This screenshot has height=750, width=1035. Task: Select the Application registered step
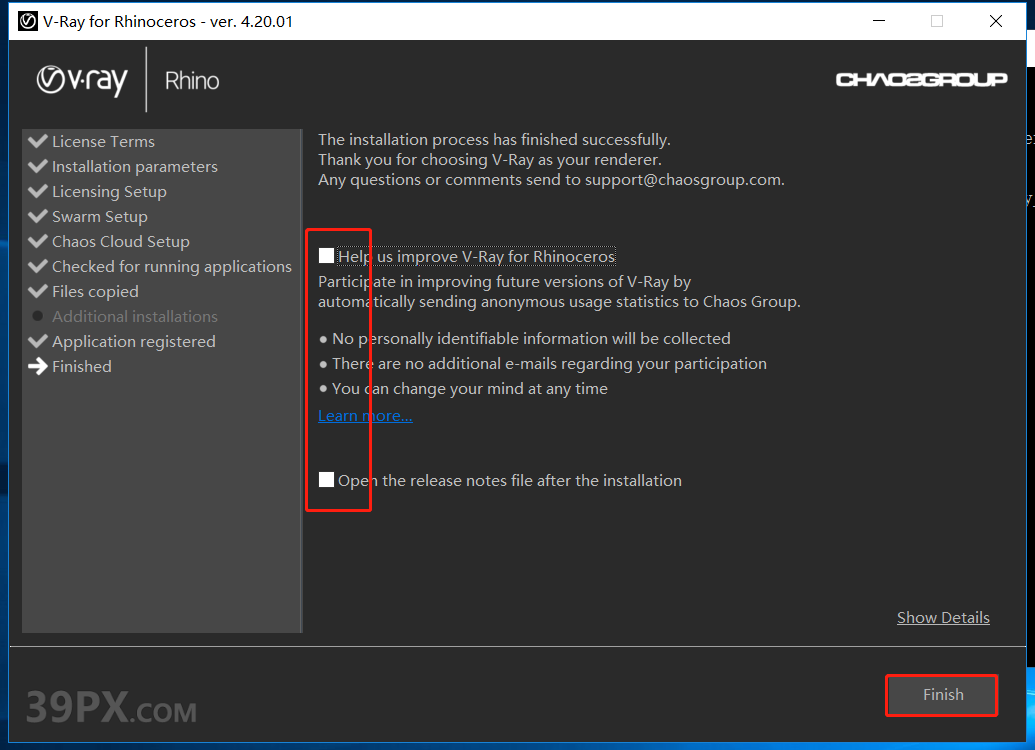pyautogui.click(x=133, y=341)
